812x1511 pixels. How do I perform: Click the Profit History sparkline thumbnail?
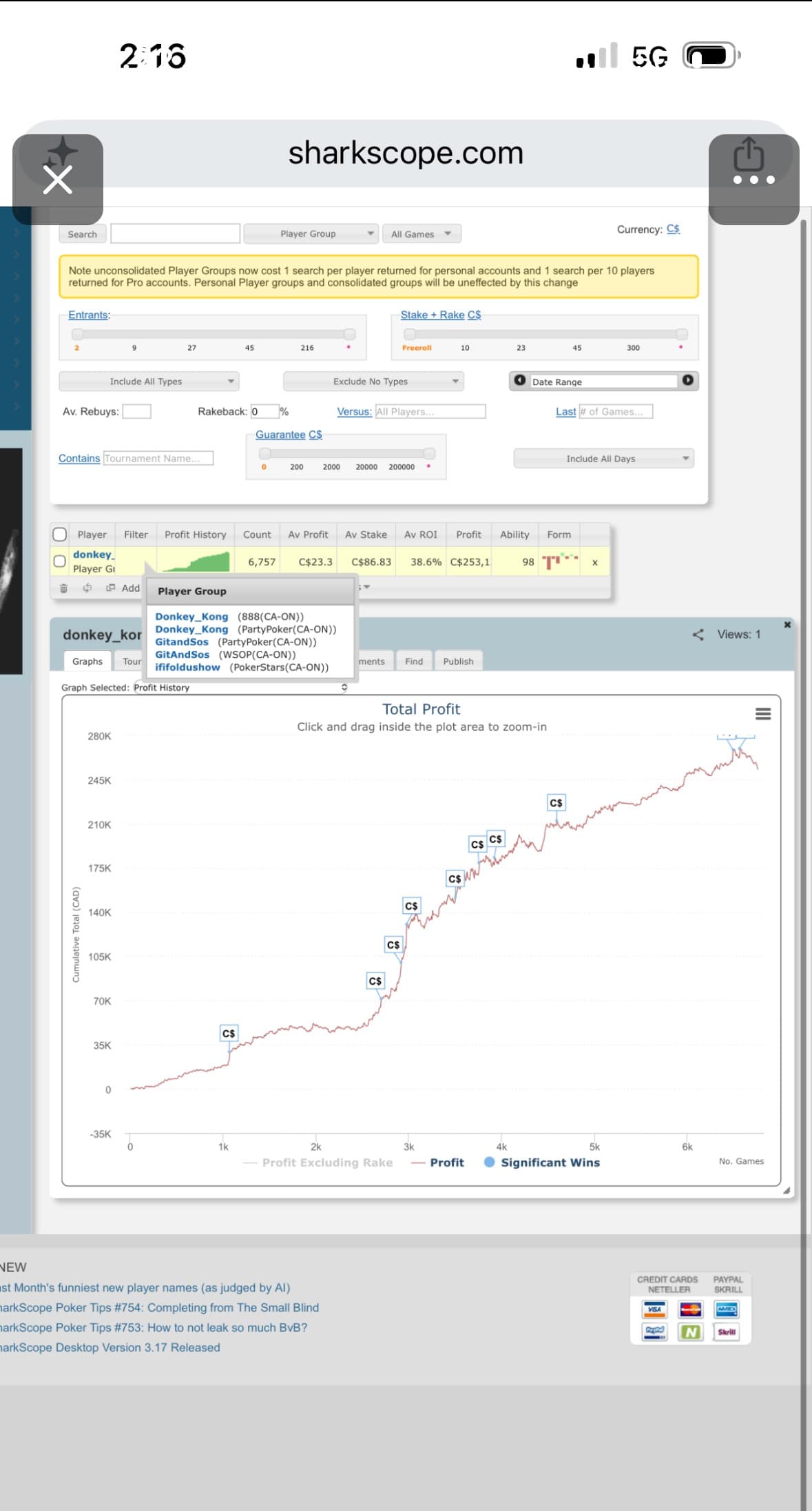pos(196,562)
